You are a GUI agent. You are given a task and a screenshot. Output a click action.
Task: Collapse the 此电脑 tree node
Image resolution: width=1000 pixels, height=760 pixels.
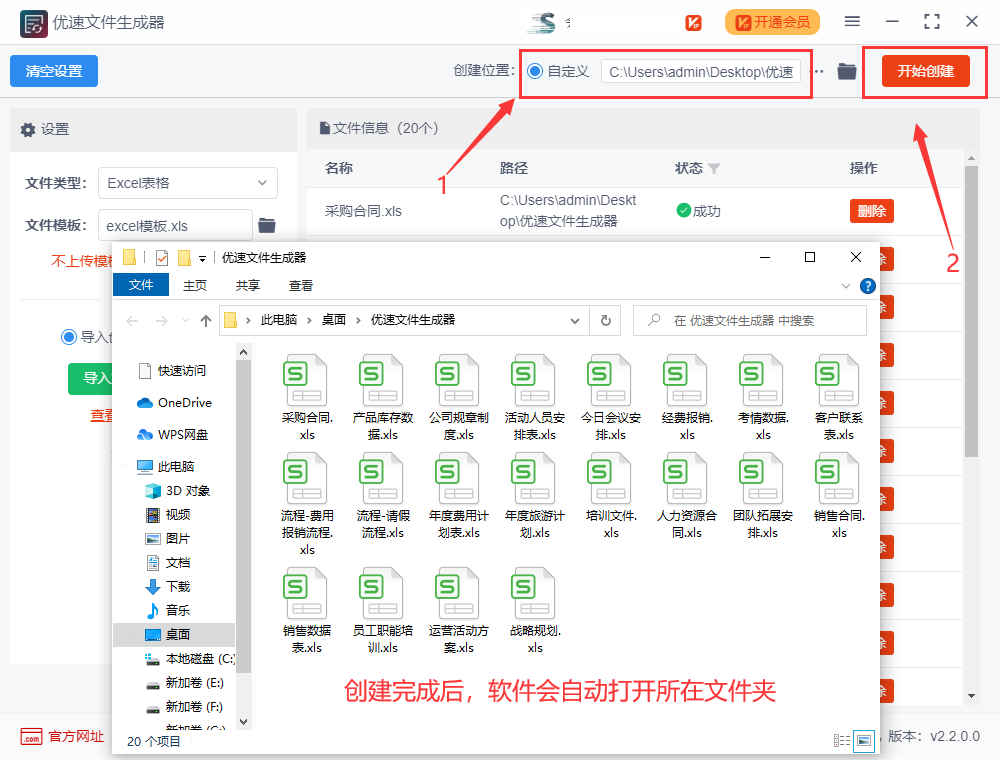coord(124,467)
